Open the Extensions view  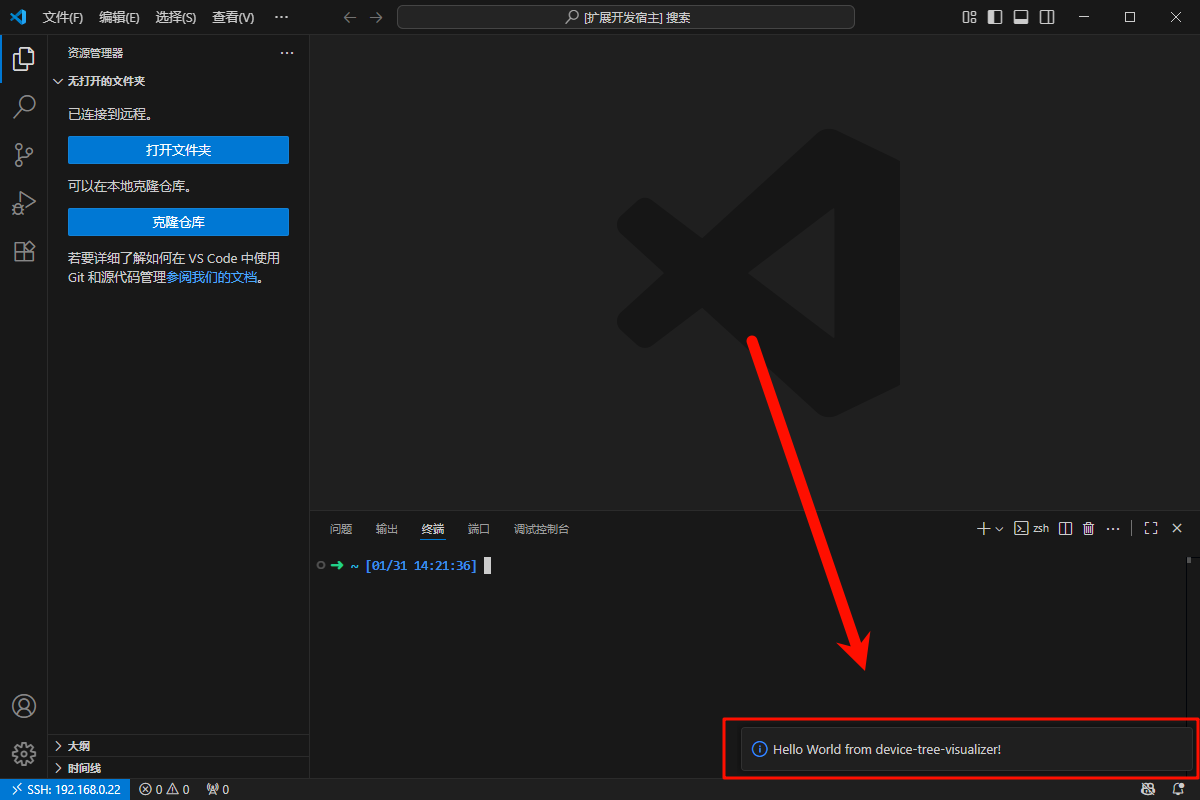click(x=24, y=251)
